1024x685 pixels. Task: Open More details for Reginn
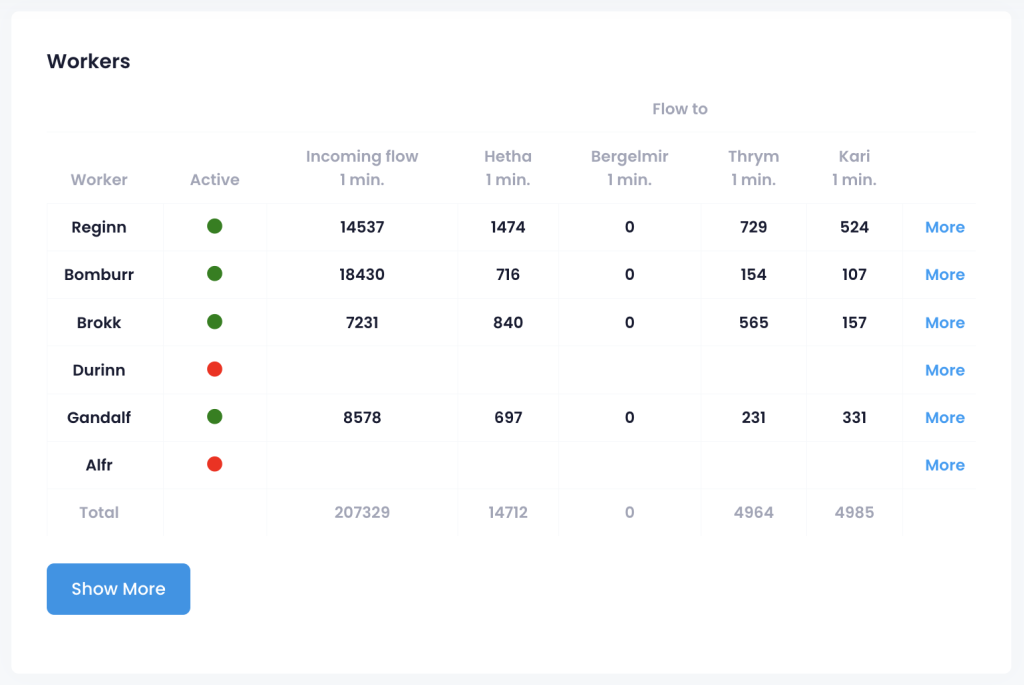pyautogui.click(x=944, y=227)
